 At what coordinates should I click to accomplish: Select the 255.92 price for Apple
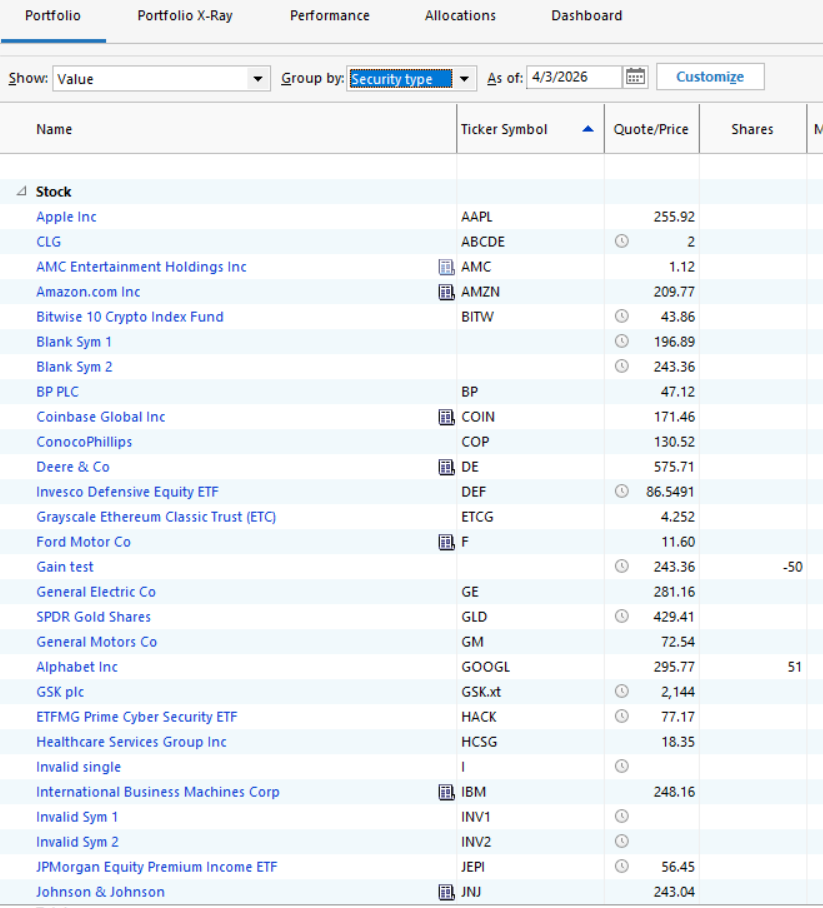click(x=674, y=217)
